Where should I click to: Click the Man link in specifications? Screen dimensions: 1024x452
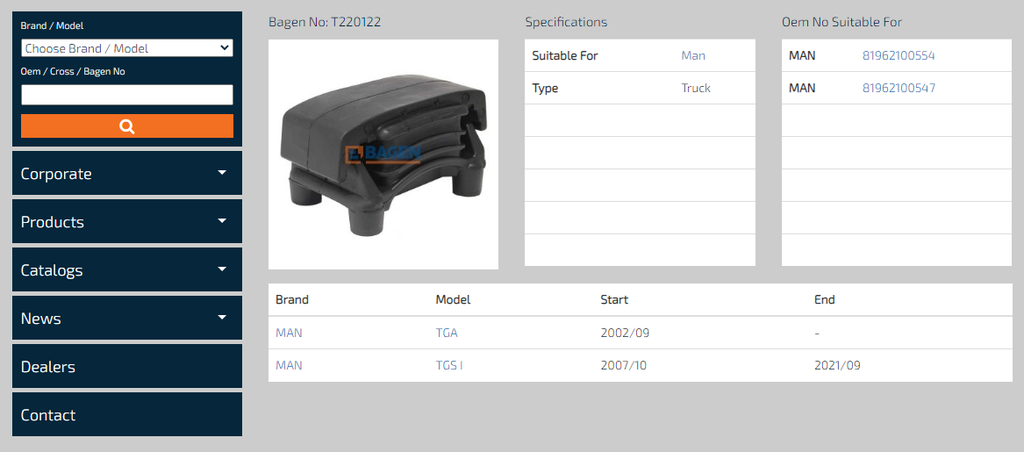(x=693, y=56)
